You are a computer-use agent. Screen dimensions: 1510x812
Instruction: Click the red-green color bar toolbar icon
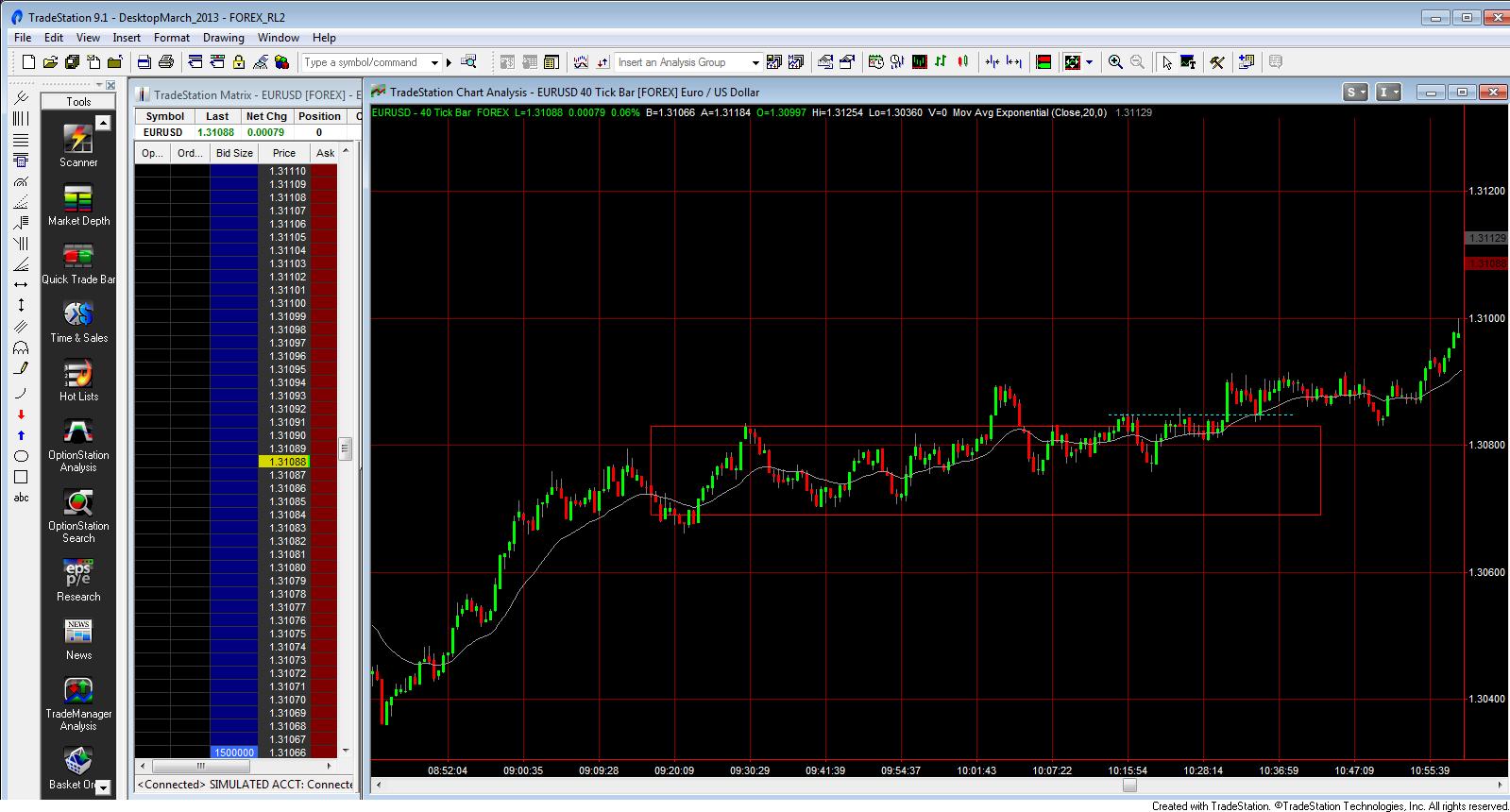pyautogui.click(x=1043, y=62)
